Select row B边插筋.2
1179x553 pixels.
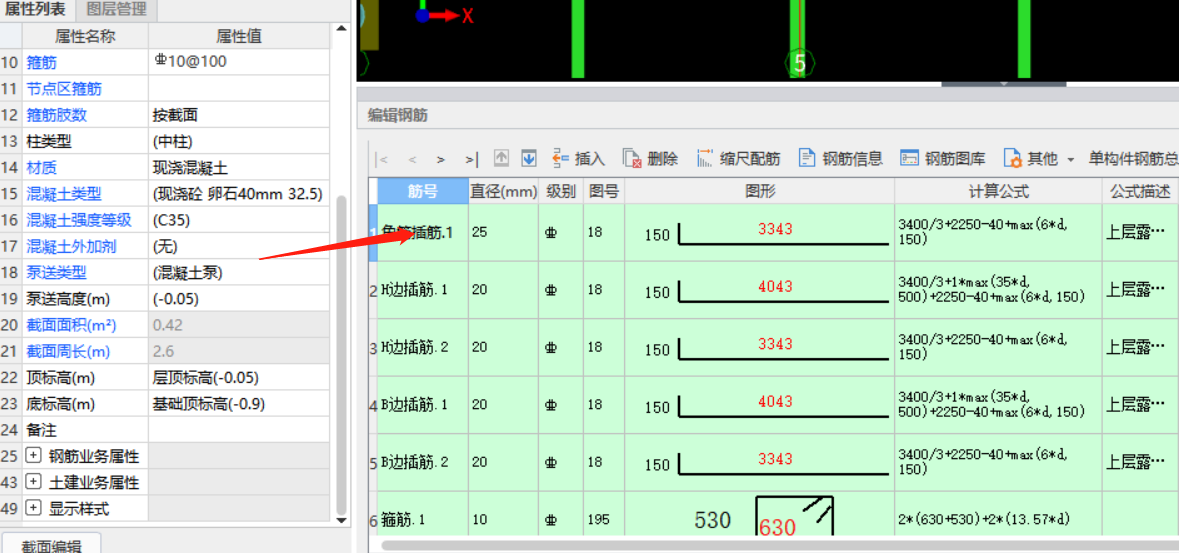(x=423, y=462)
